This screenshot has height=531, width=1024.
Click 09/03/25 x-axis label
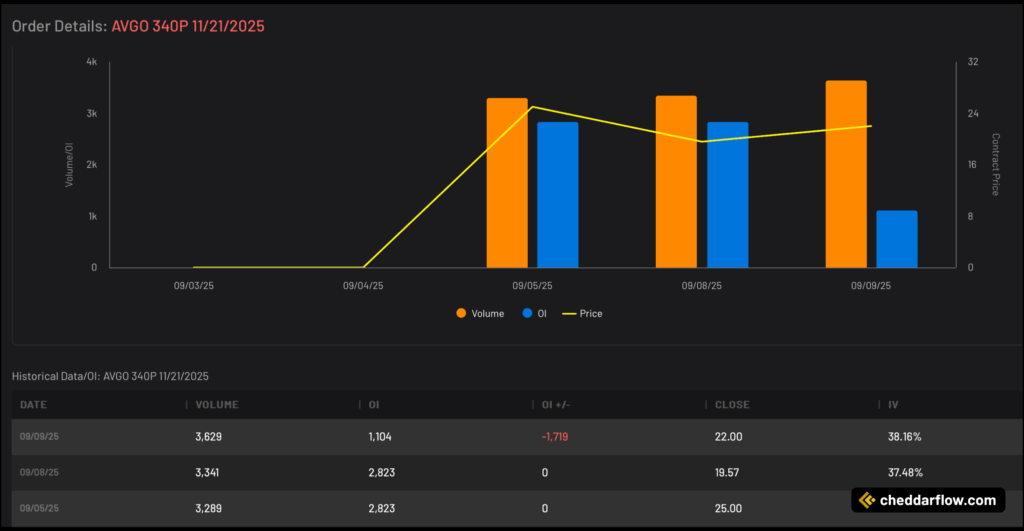[x=193, y=286]
